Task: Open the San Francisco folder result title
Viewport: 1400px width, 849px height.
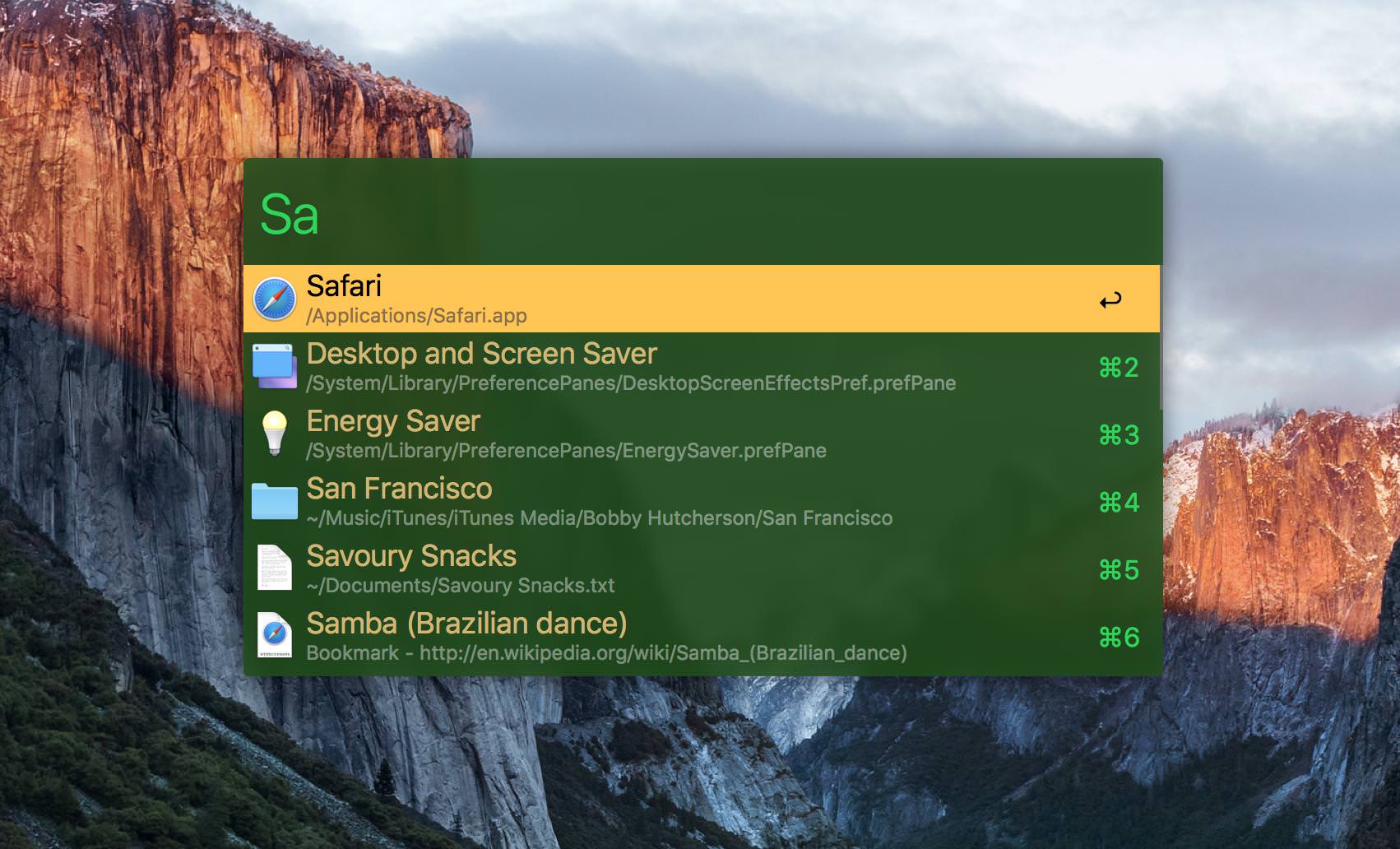Action: click(x=399, y=489)
